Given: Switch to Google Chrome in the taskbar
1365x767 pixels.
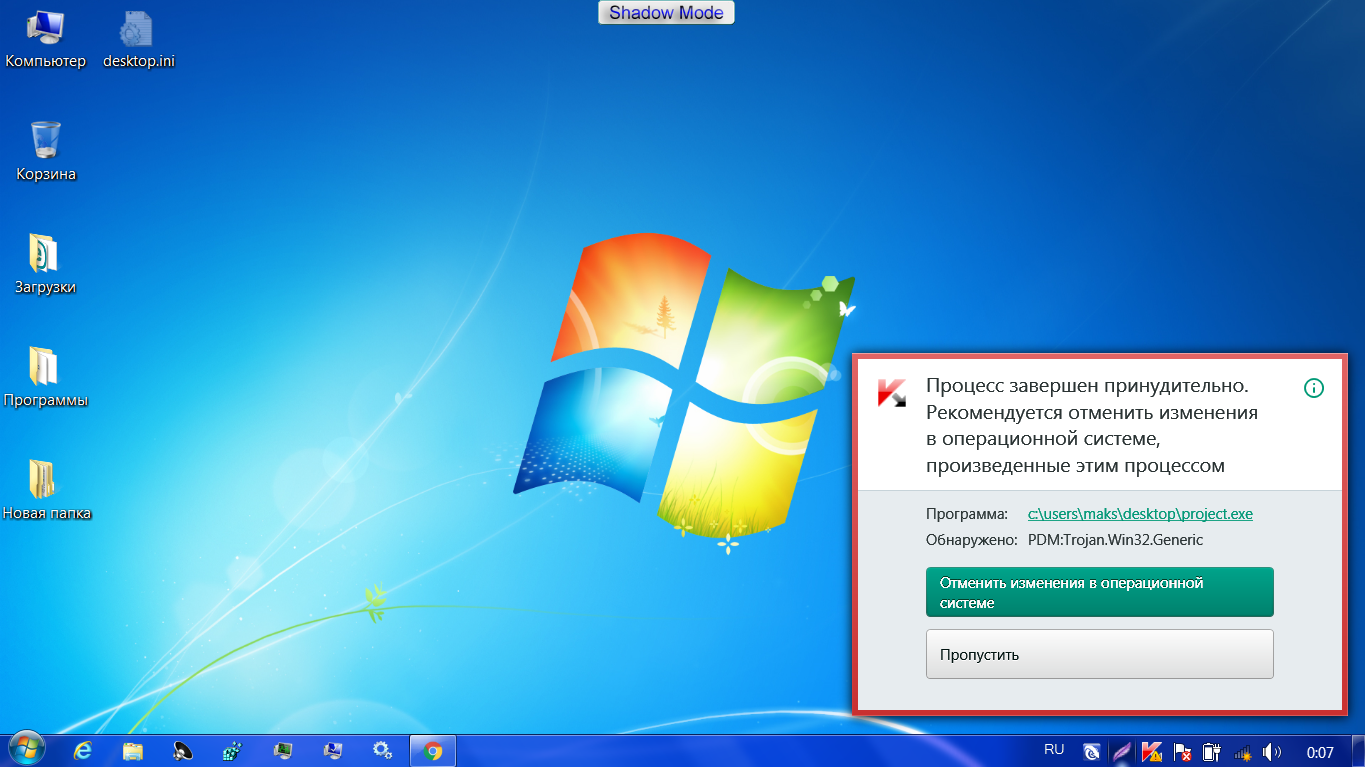Looking at the screenshot, I should coord(433,751).
